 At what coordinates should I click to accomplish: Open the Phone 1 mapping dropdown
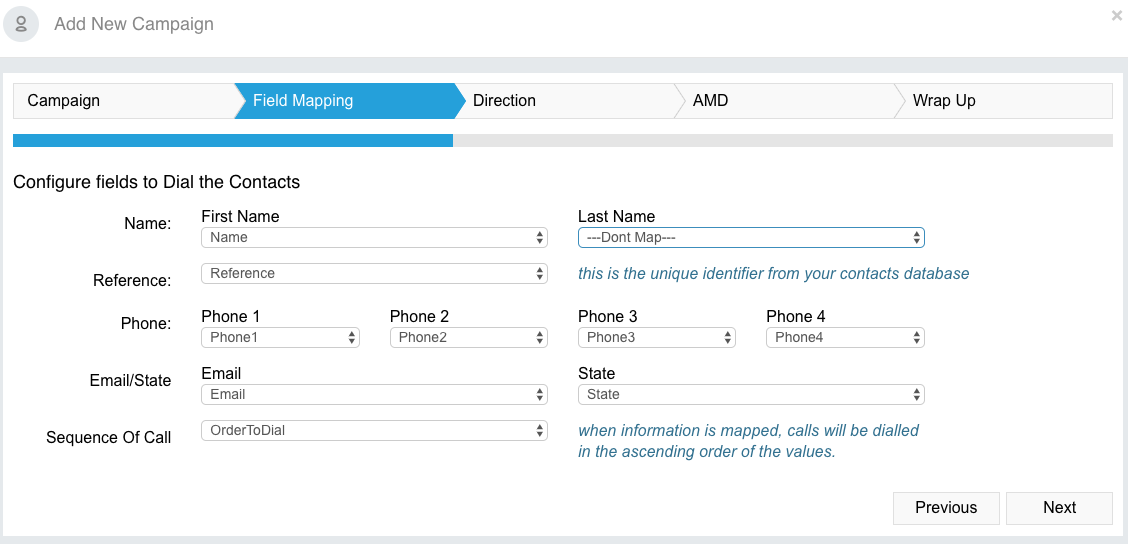point(280,337)
